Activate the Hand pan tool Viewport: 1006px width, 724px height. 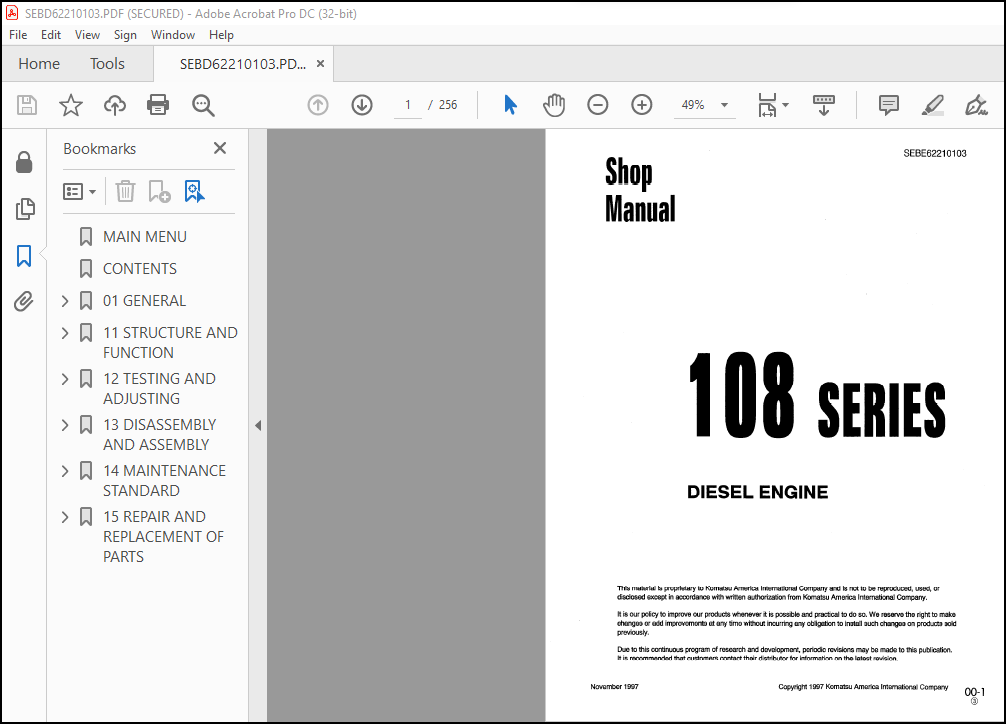click(554, 105)
